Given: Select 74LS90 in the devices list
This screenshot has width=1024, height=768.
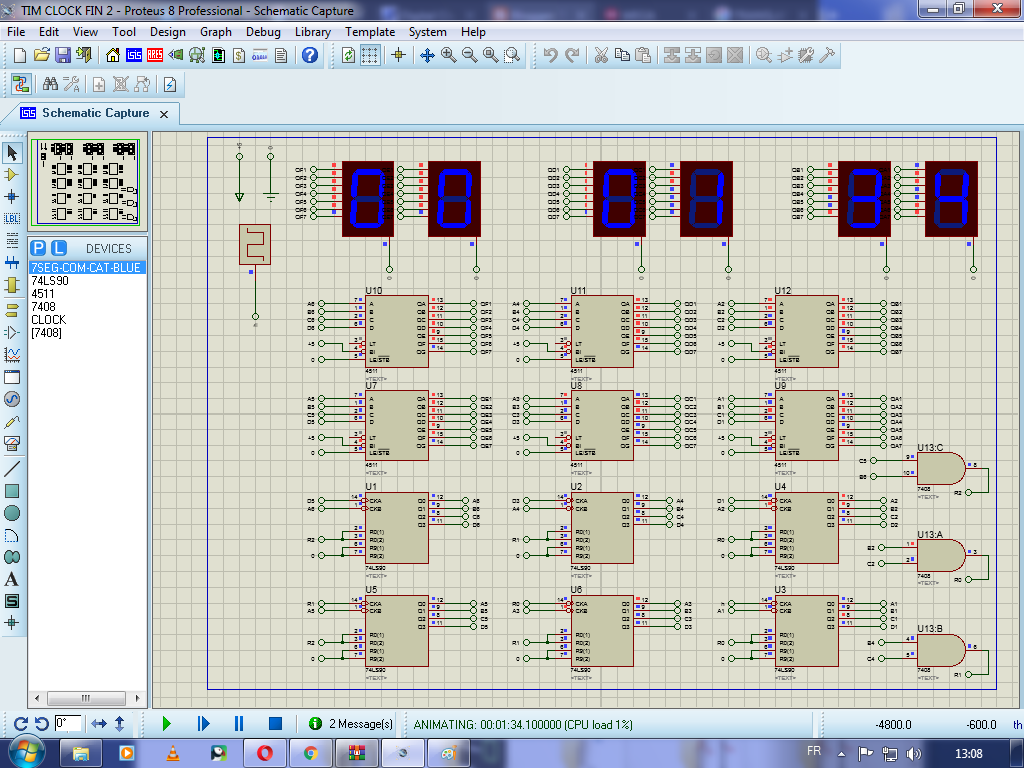Looking at the screenshot, I should tap(50, 281).
